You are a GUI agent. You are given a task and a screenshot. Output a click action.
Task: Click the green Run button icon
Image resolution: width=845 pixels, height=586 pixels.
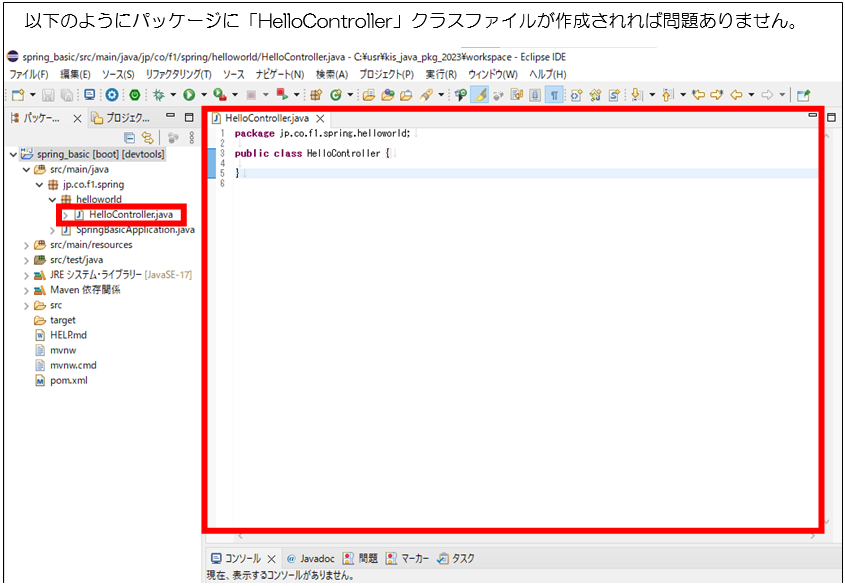[x=187, y=95]
